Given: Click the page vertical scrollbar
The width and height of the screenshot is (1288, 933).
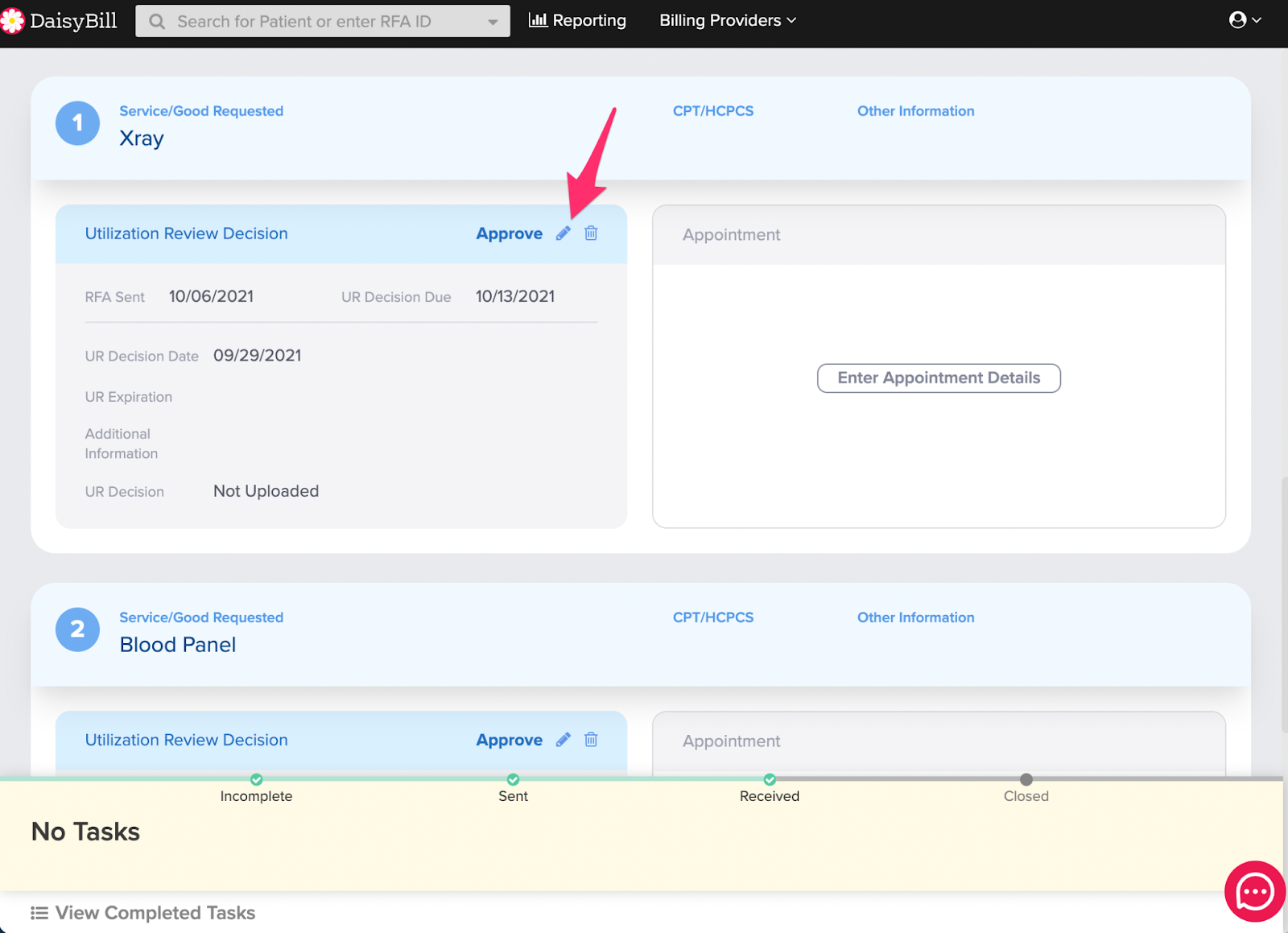Looking at the screenshot, I should pos(1285,604).
